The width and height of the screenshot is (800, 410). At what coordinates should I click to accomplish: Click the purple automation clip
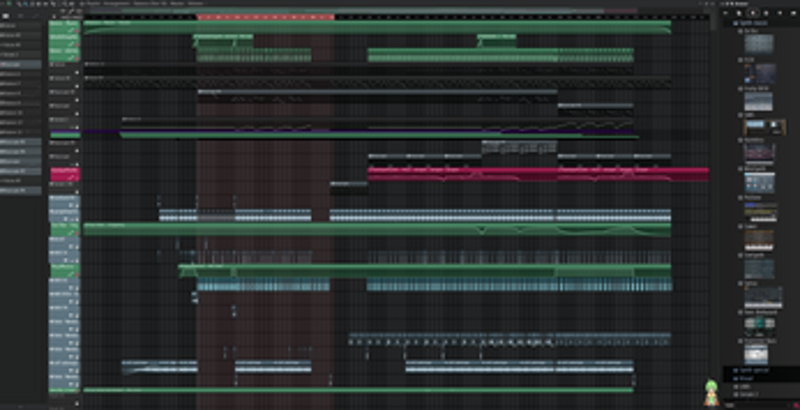pos(300,134)
